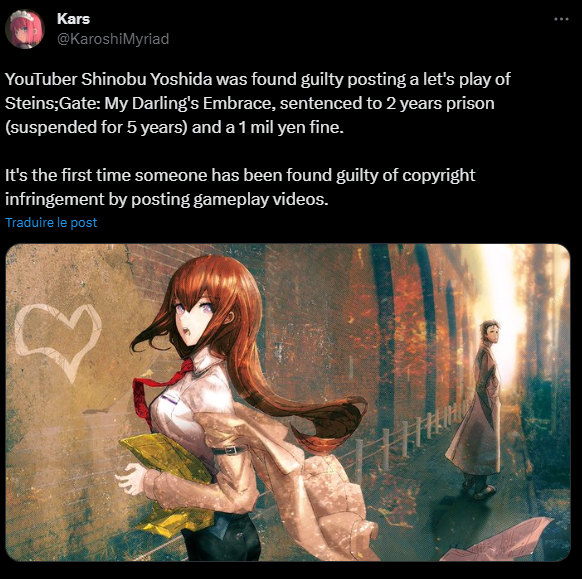
Task: Open the attached Steins;Gate artwork image
Action: pos(288,402)
